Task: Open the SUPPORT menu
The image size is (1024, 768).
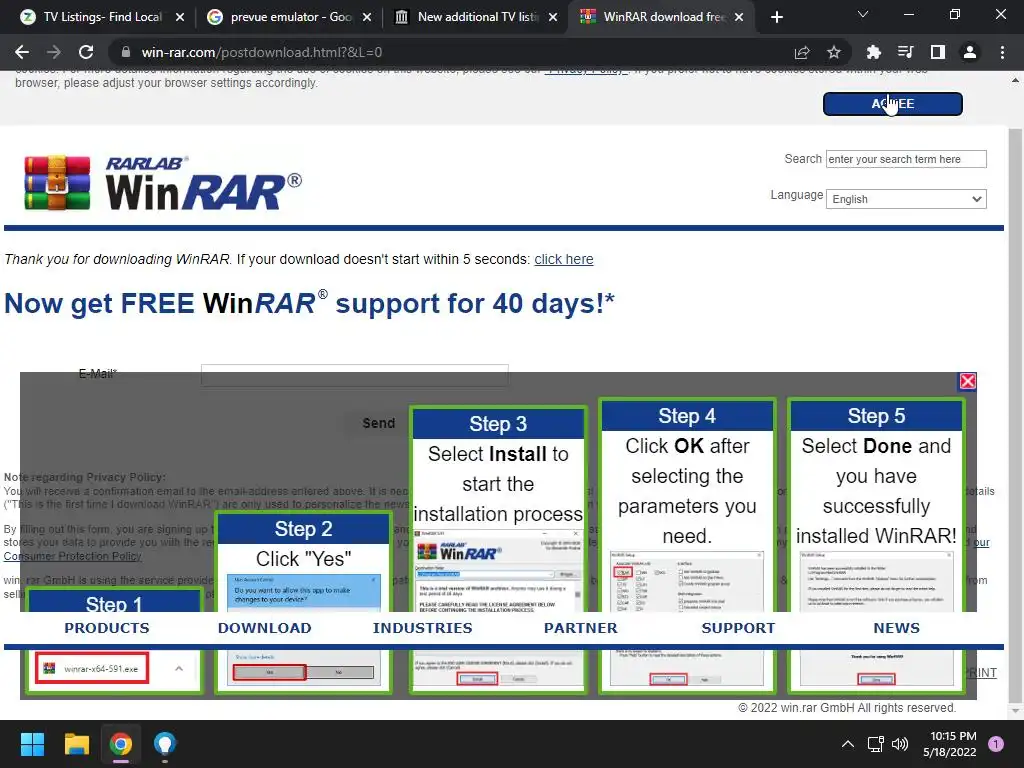Action: pos(738,628)
